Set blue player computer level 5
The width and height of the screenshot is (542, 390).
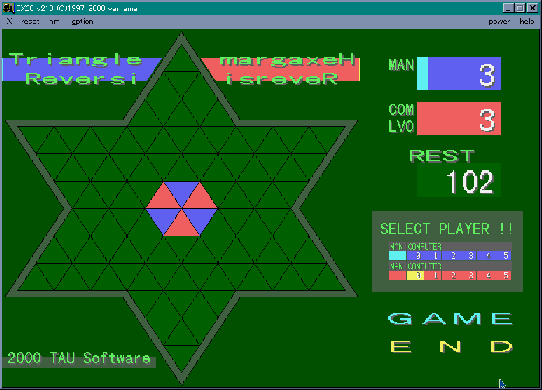coord(503,256)
